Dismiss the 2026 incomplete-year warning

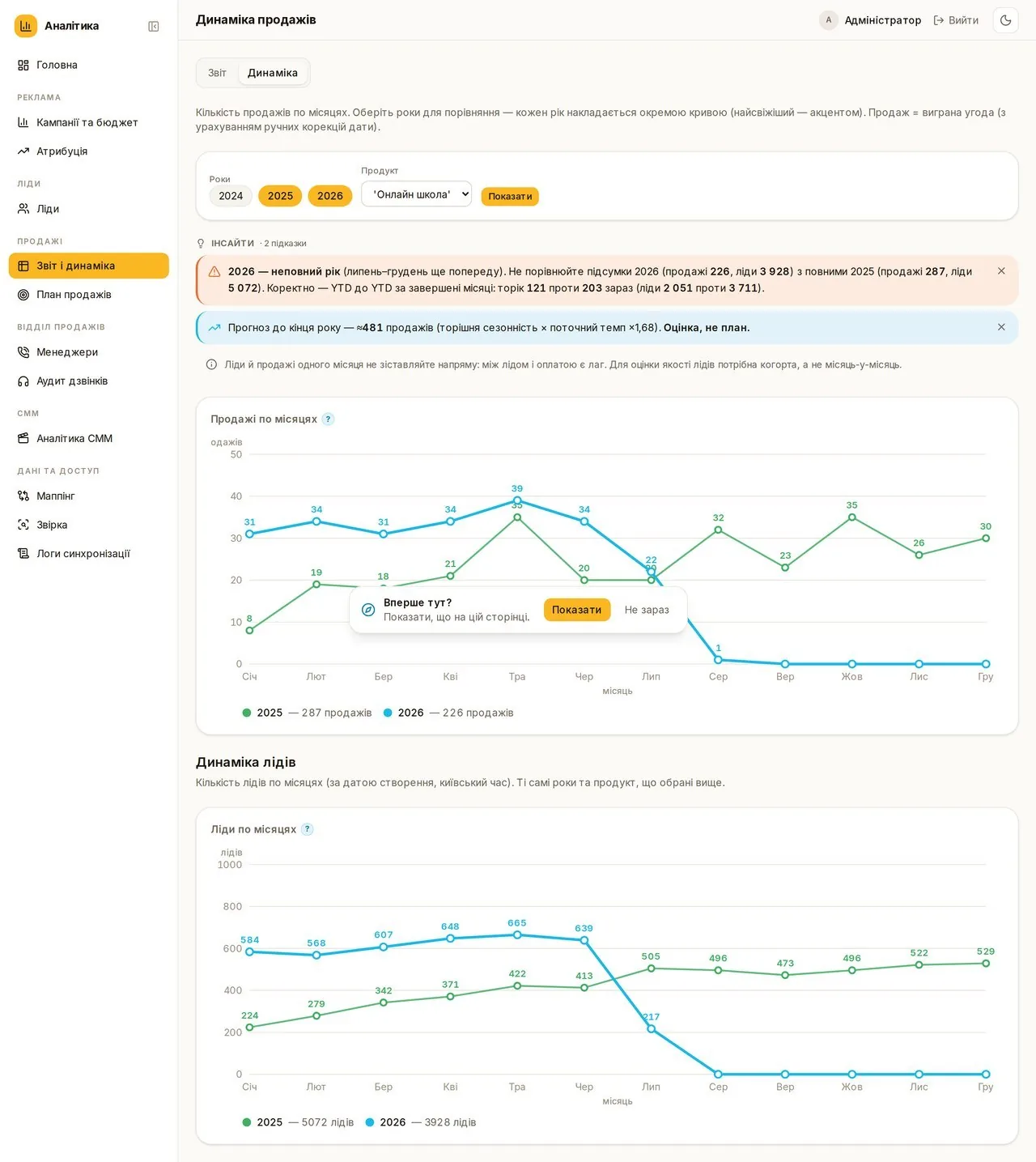tap(1001, 271)
